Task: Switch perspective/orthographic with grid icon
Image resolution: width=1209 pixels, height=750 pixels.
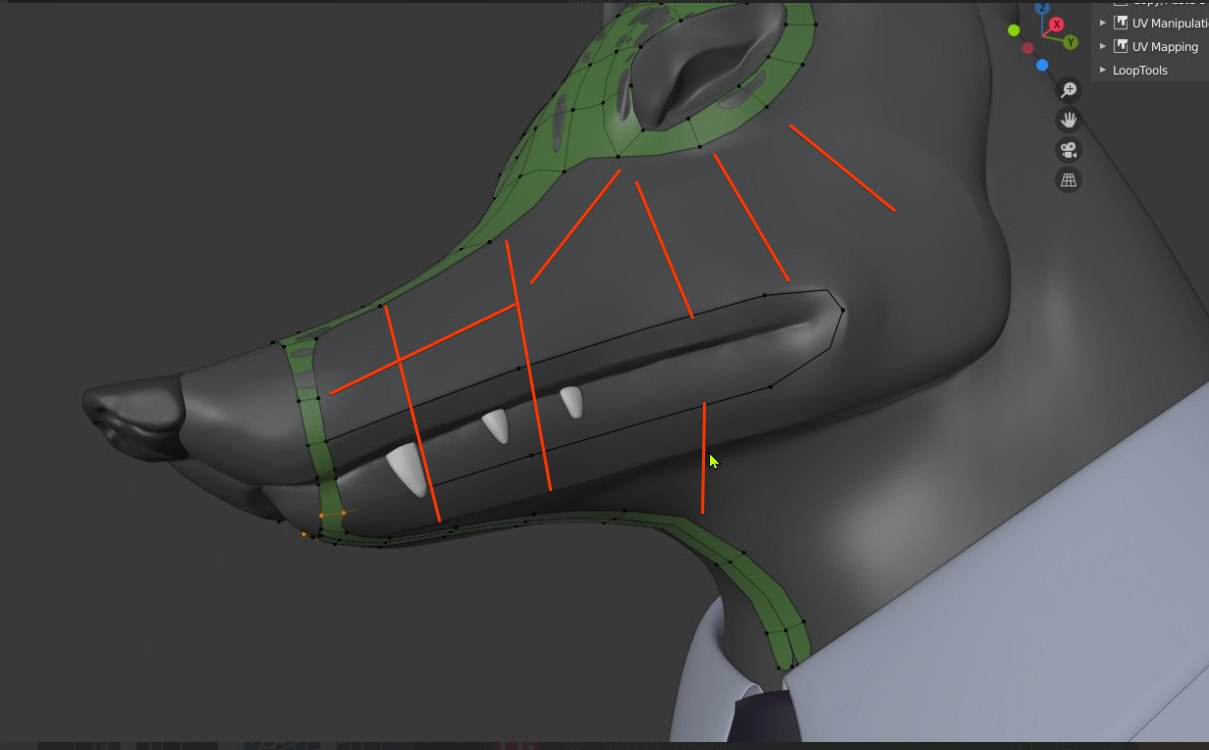Action: [1069, 180]
